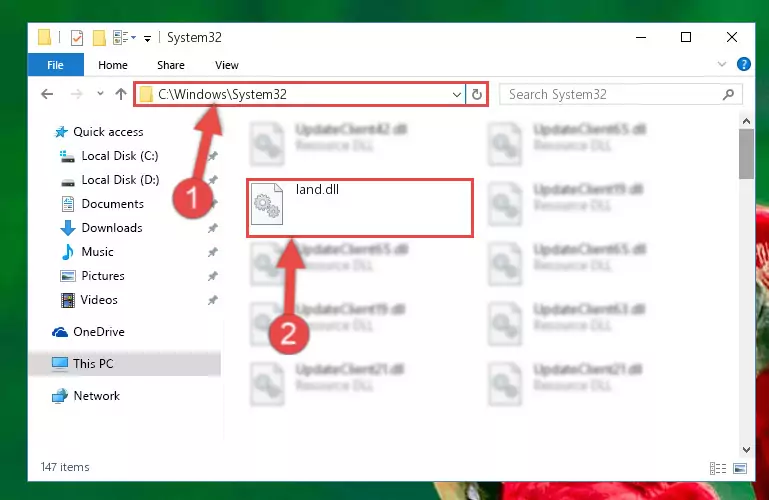Open Help with the blue question mark
The width and height of the screenshot is (769, 500).
(743, 64)
